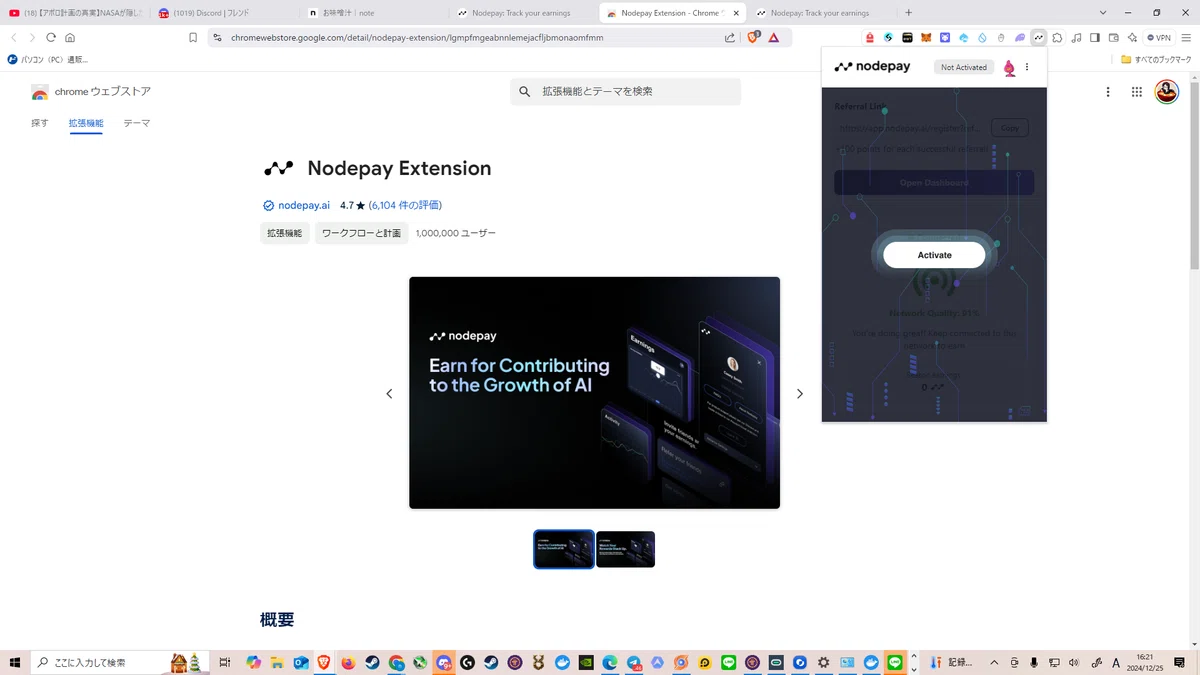
Task: Open the Brave Wallet icon
Action: tap(1114, 38)
